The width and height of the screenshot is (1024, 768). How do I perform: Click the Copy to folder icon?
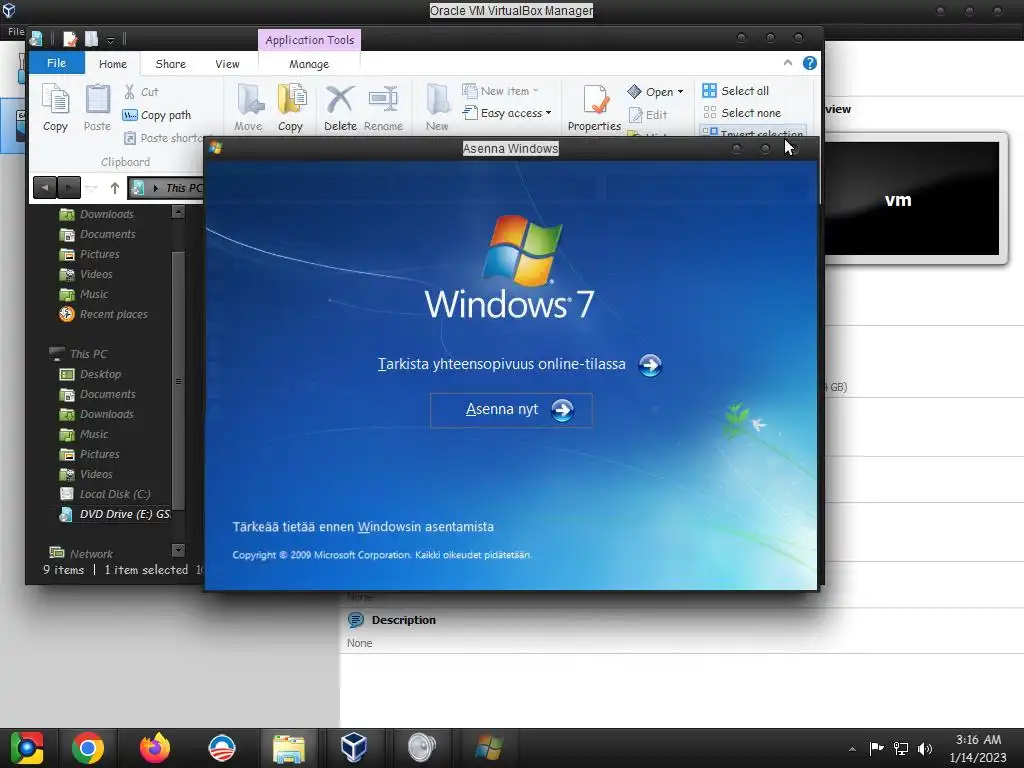coord(291,100)
